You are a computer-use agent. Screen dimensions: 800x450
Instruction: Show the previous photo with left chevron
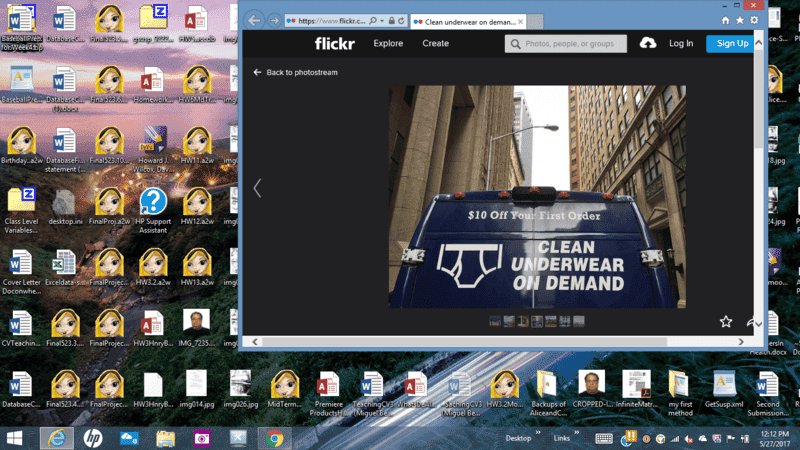point(257,188)
